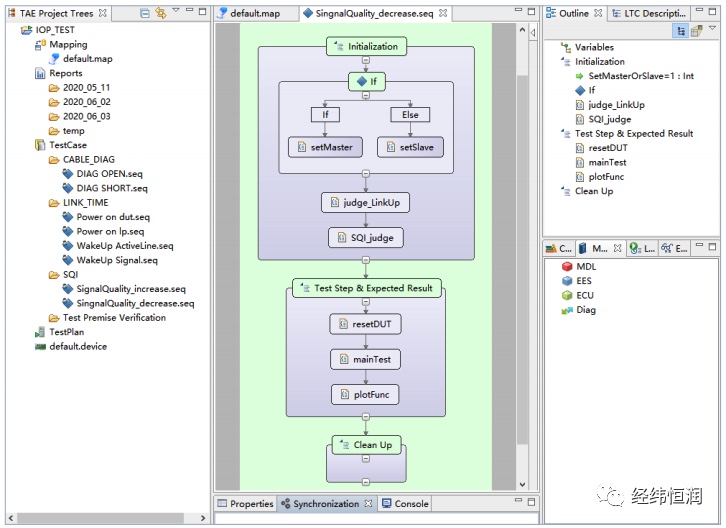Select ECU green cube item
726x528 pixels.
tap(577, 295)
